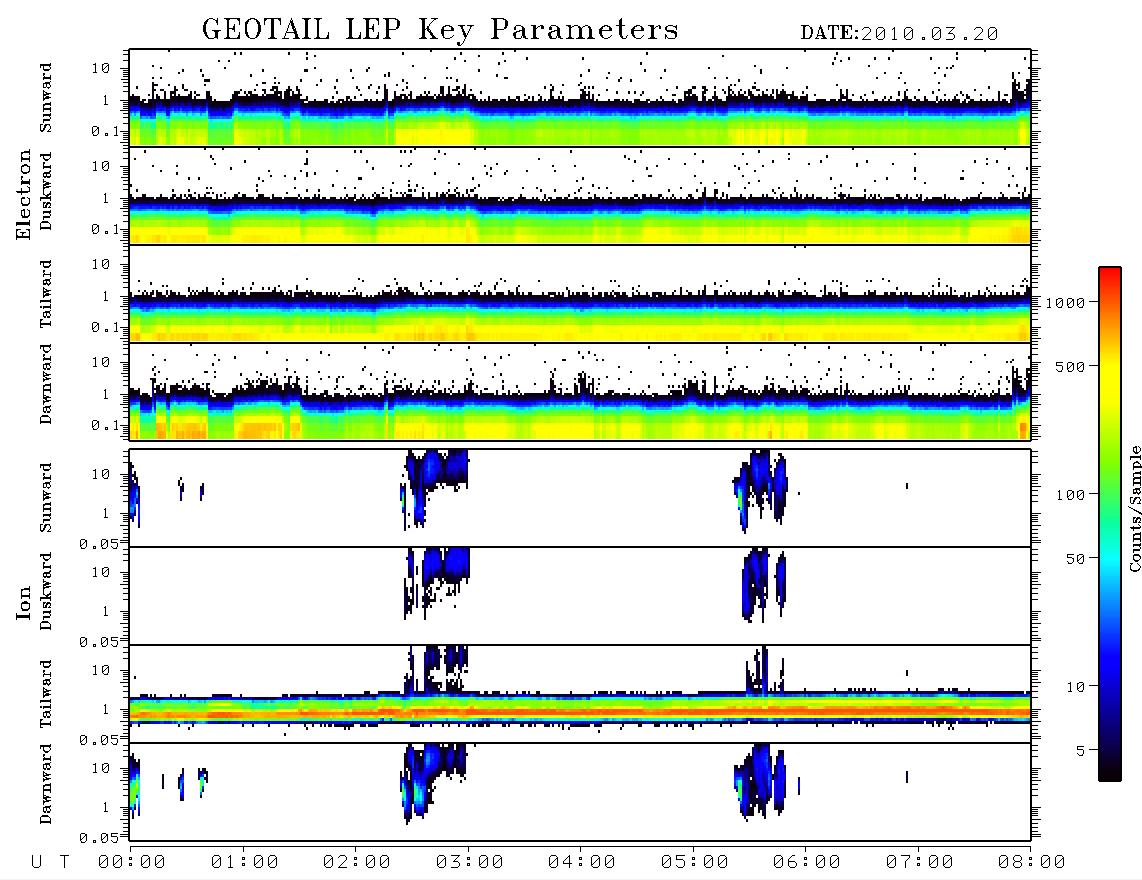Click inside the Electron Sunward spectrogram panel
Screen dimensions: 1142x880
pyautogui.click(x=580, y=98)
